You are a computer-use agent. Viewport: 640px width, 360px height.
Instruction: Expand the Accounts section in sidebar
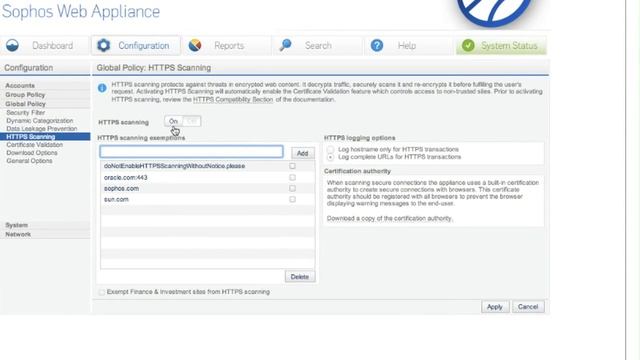pyautogui.click(x=45, y=85)
